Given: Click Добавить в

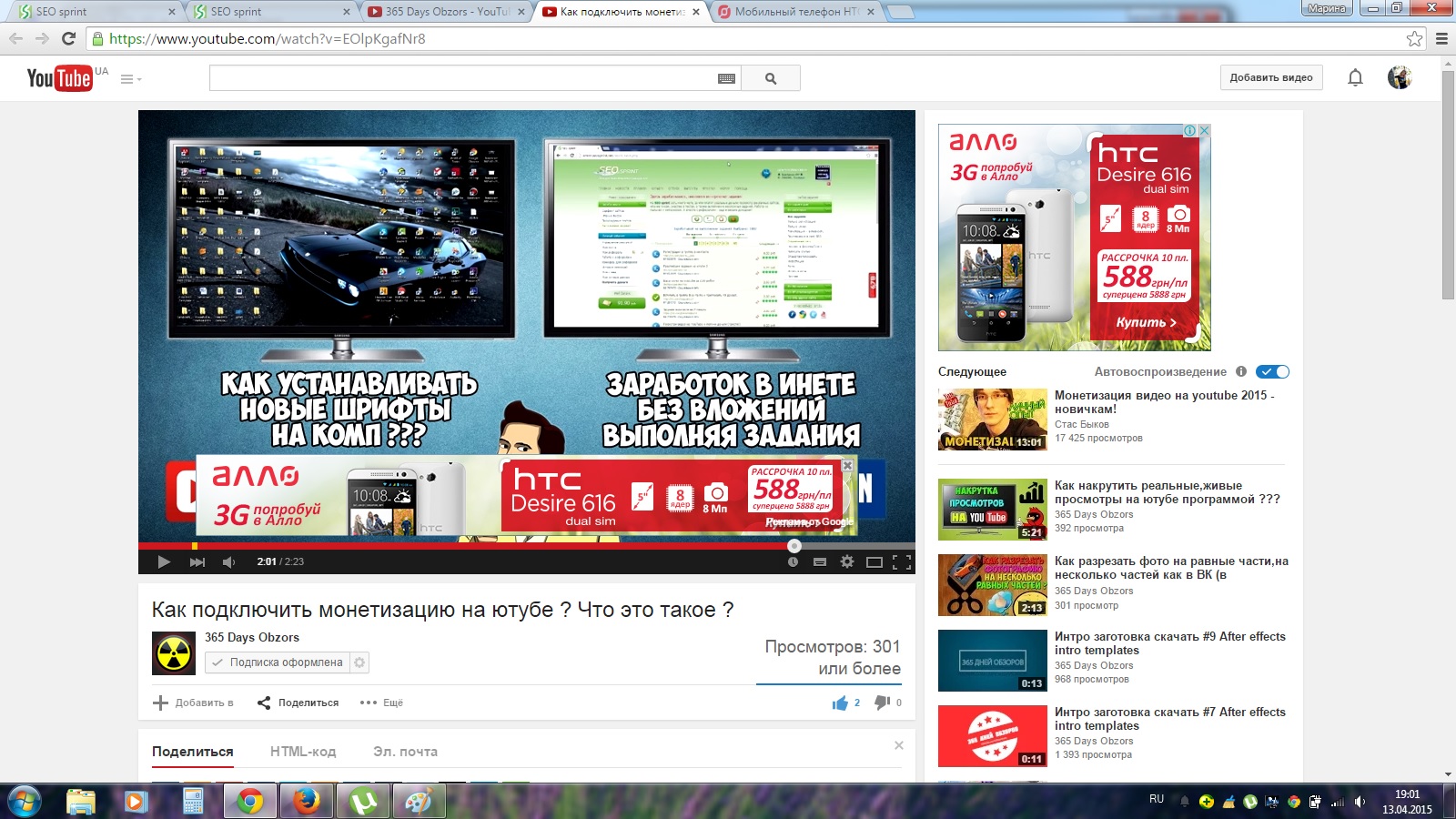Looking at the screenshot, I should 194,703.
